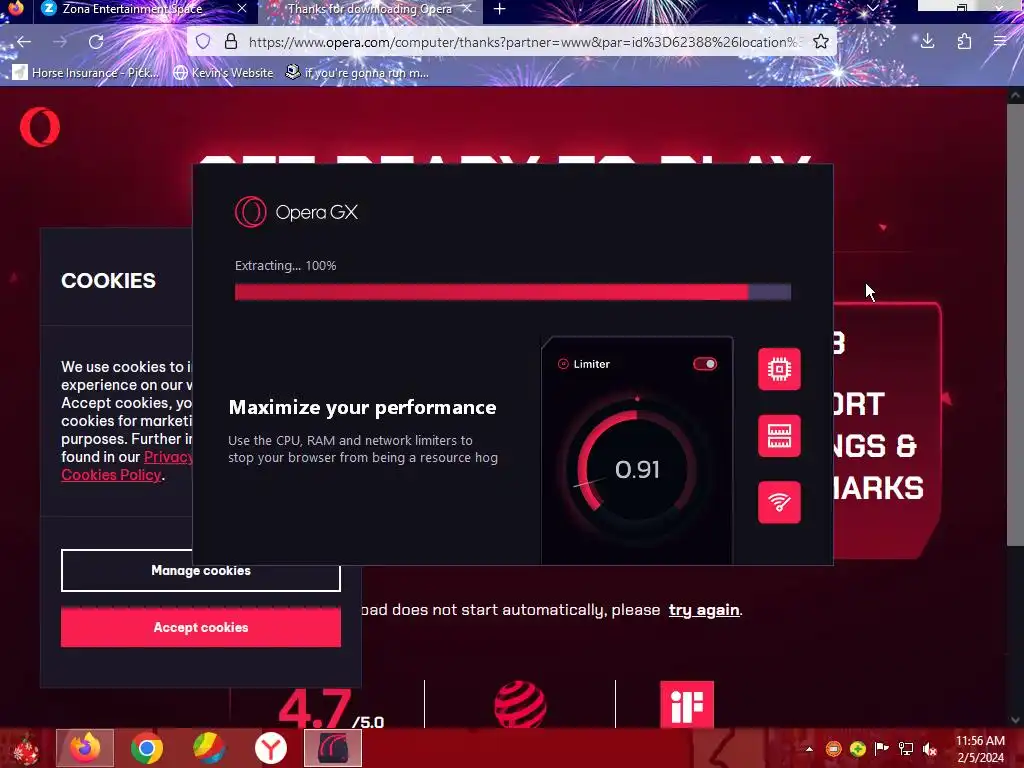Open the extensions puzzle icon
This screenshot has height=768, width=1024.
(x=964, y=42)
